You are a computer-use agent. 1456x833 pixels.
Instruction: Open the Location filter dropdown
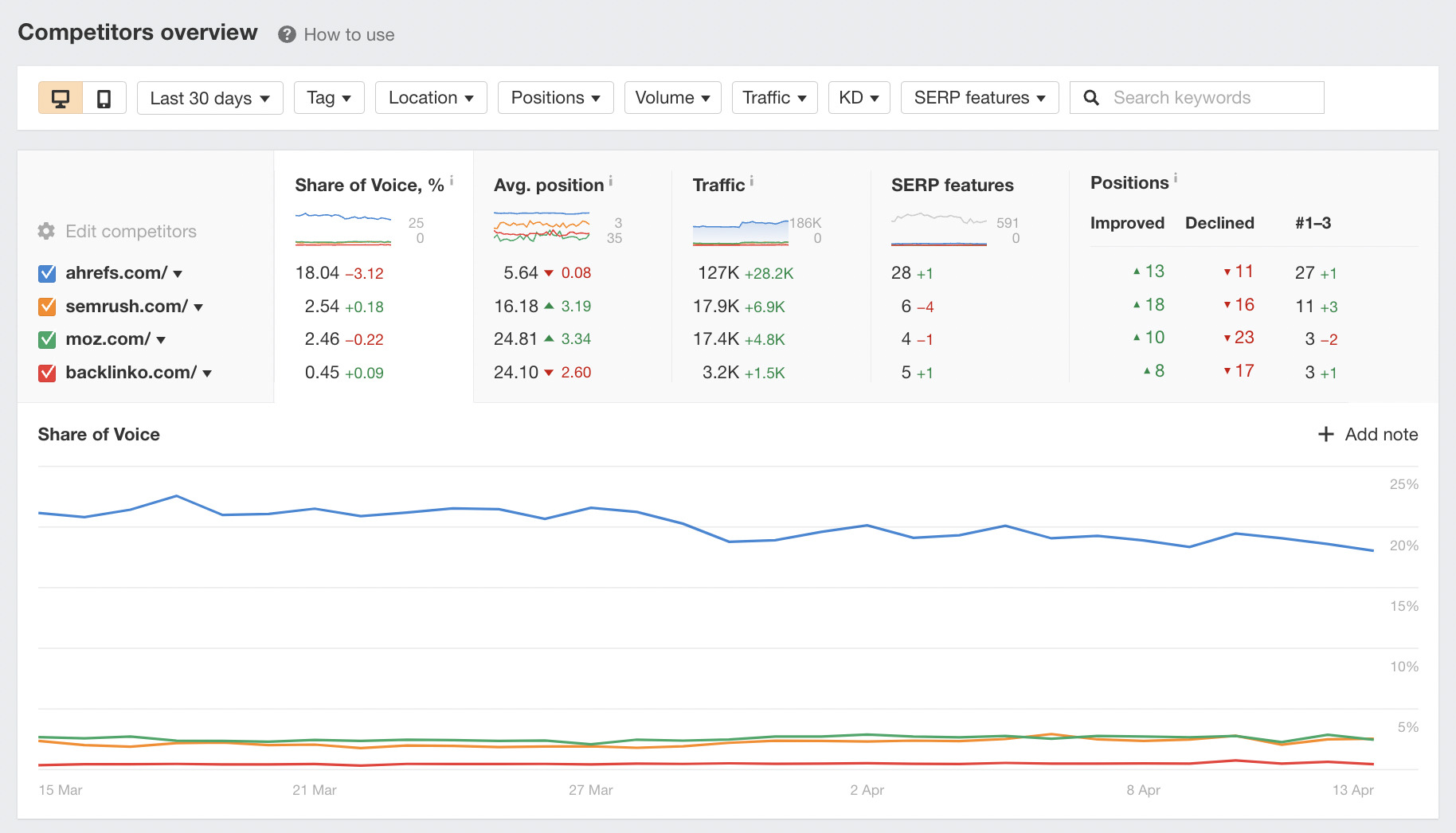pyautogui.click(x=430, y=97)
